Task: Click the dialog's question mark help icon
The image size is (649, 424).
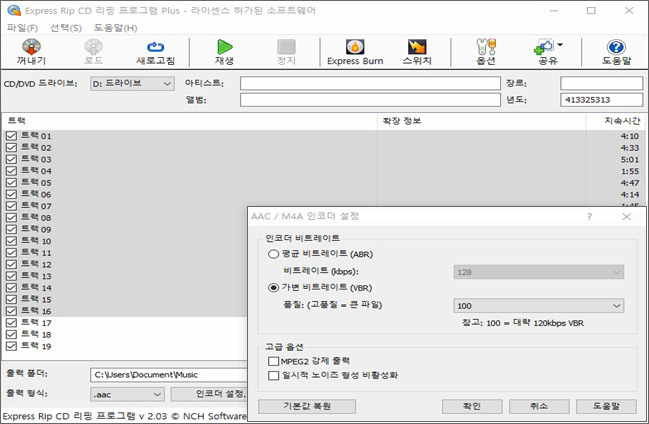Action: [589, 217]
